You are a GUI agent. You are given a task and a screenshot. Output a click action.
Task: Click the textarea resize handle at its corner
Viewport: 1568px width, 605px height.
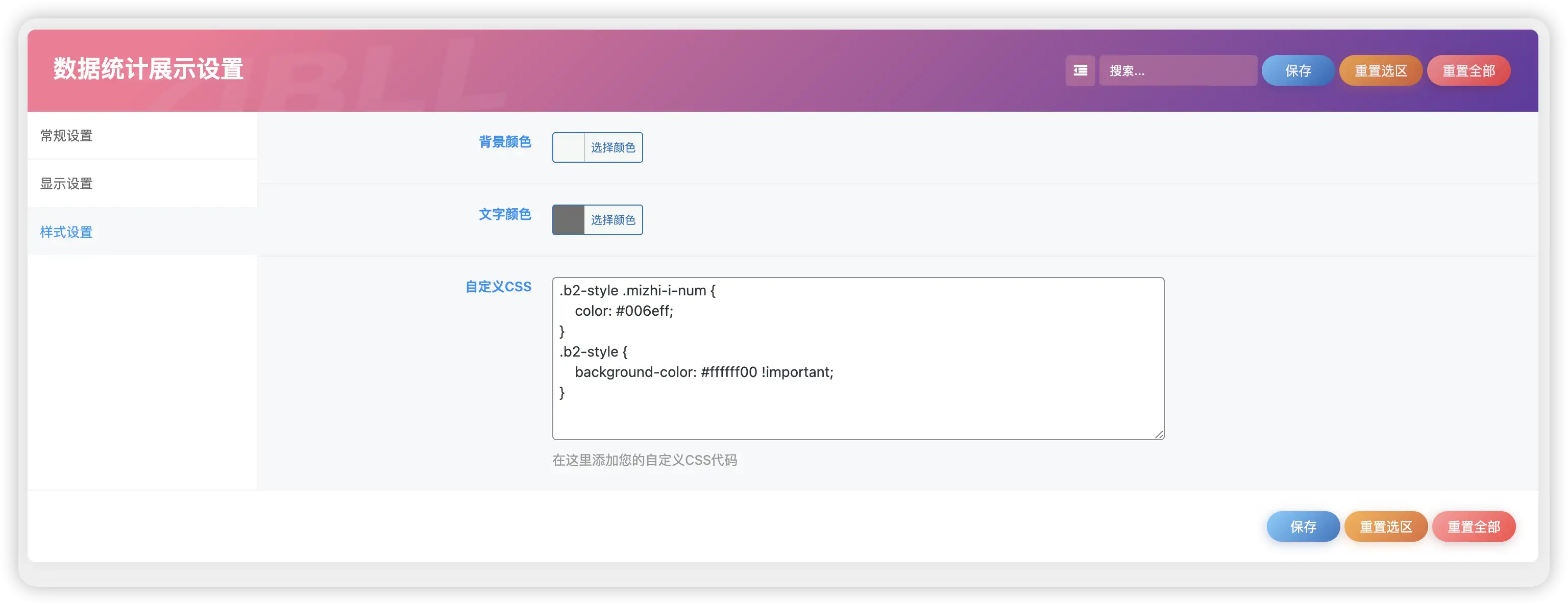click(x=1158, y=434)
